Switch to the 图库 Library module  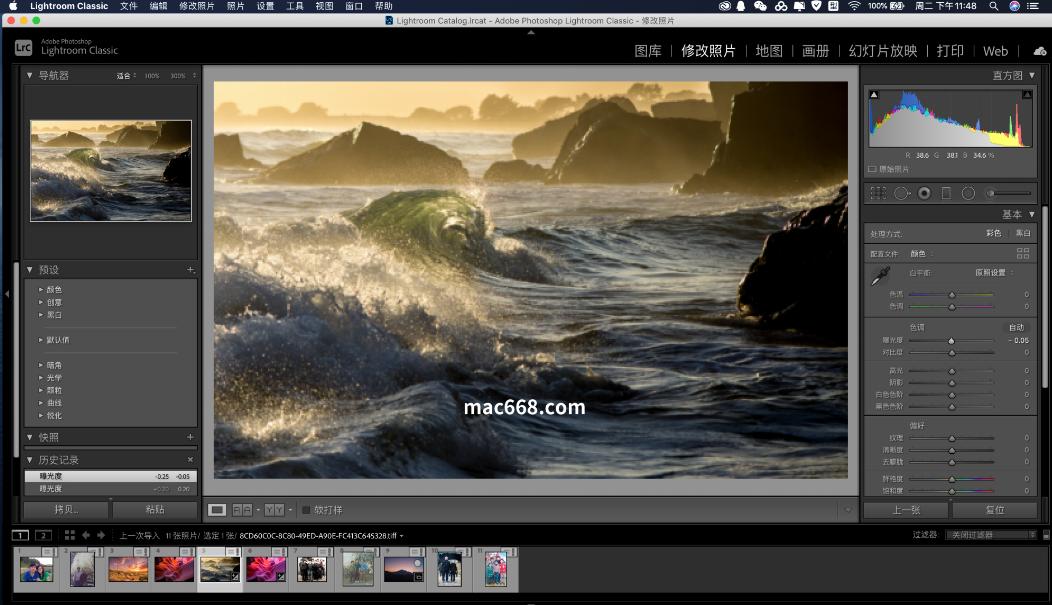pyautogui.click(x=648, y=51)
